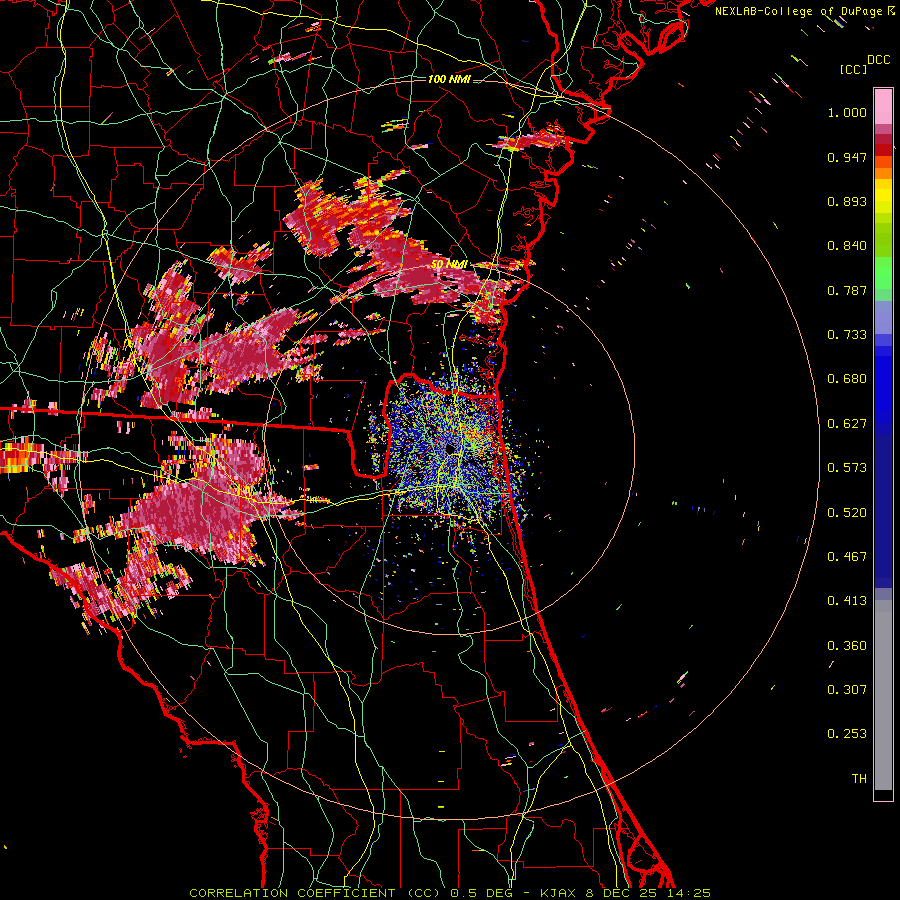The image size is (900, 900).
Task: Click the CORRELATION COEFFICIENT caption text
Action: (x=292, y=893)
